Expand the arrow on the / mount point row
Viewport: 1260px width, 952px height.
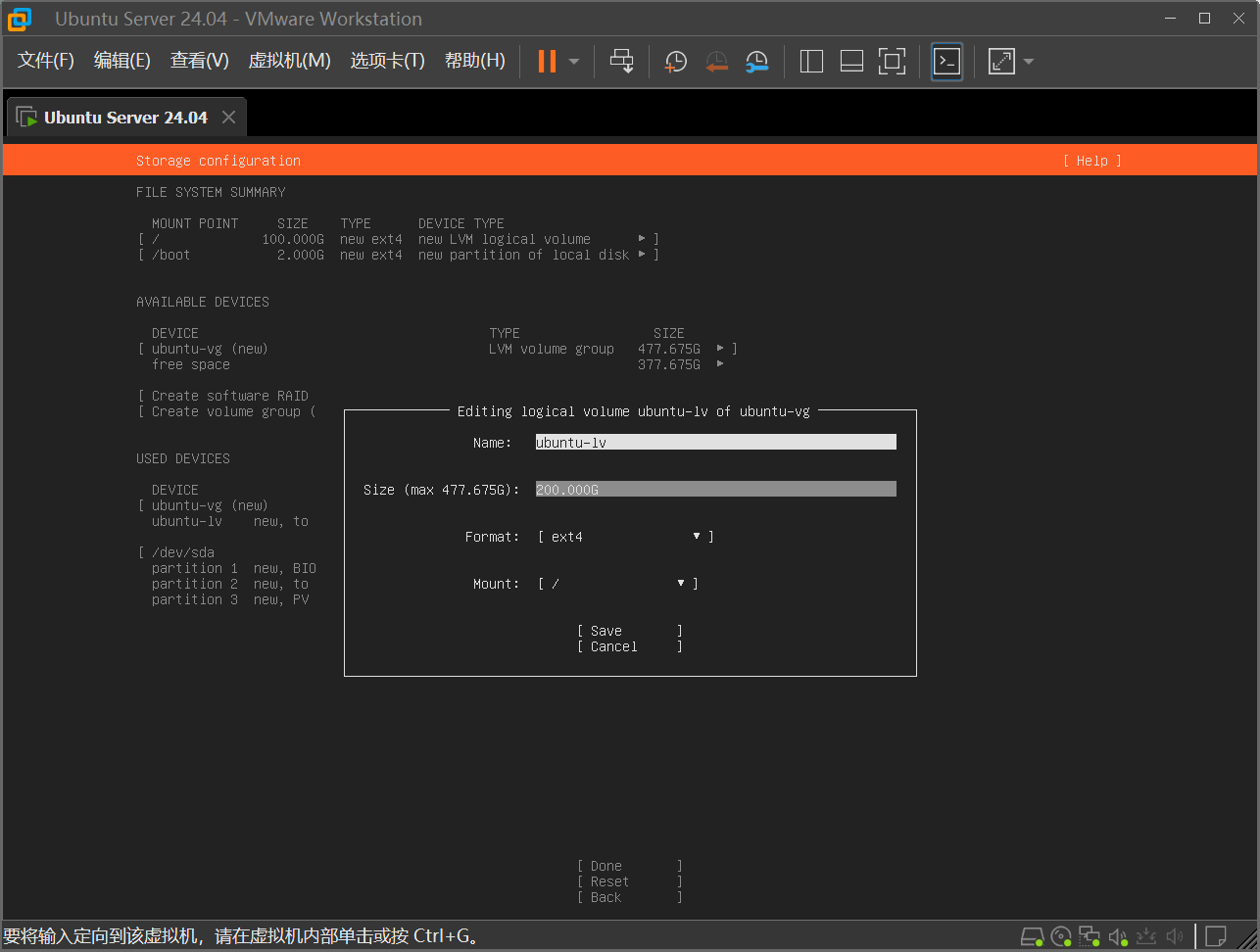point(642,239)
